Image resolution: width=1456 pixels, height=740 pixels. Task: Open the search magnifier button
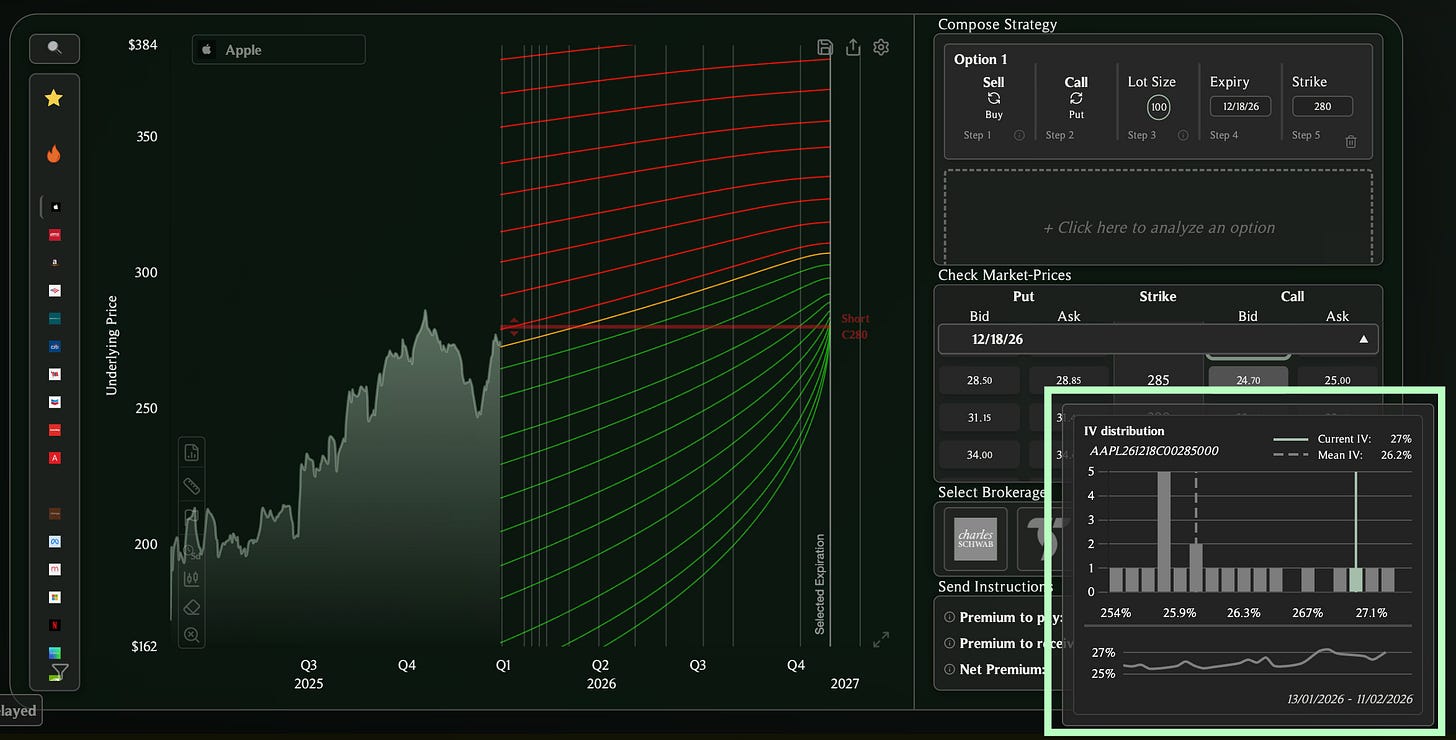[x=54, y=47]
